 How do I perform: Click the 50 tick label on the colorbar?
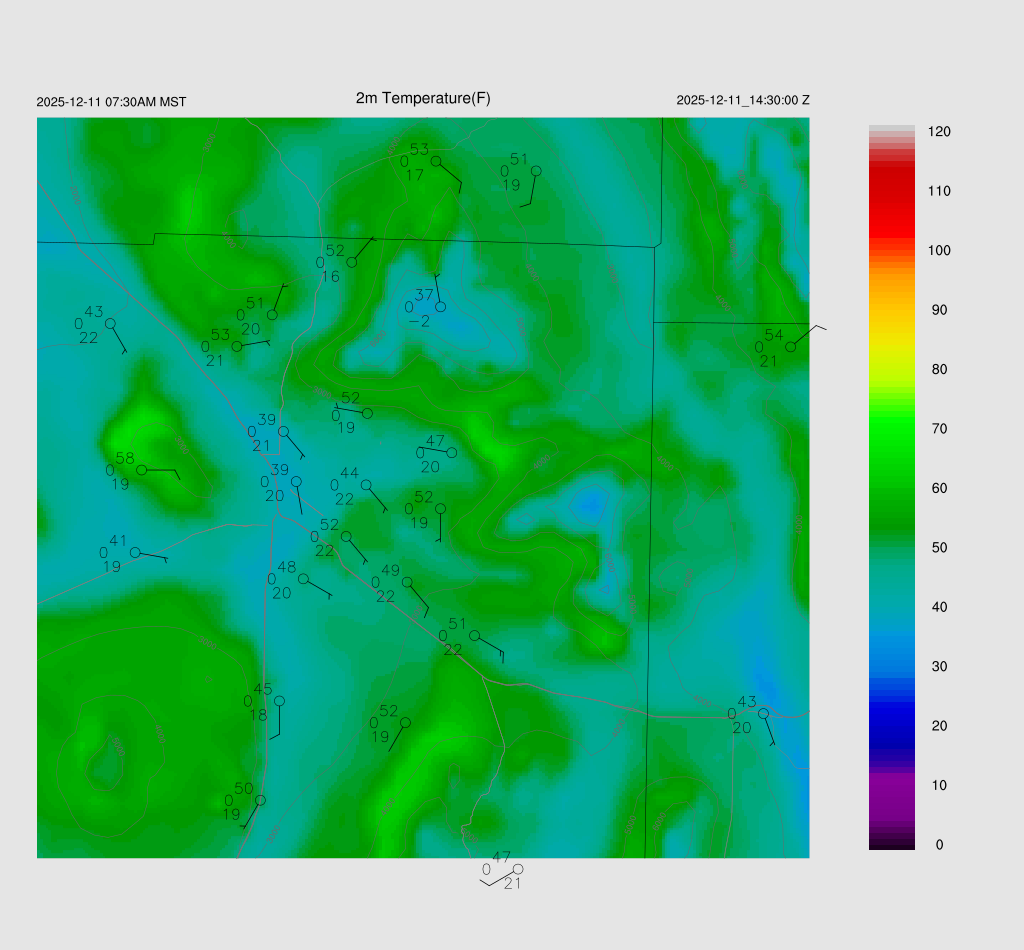point(939,548)
